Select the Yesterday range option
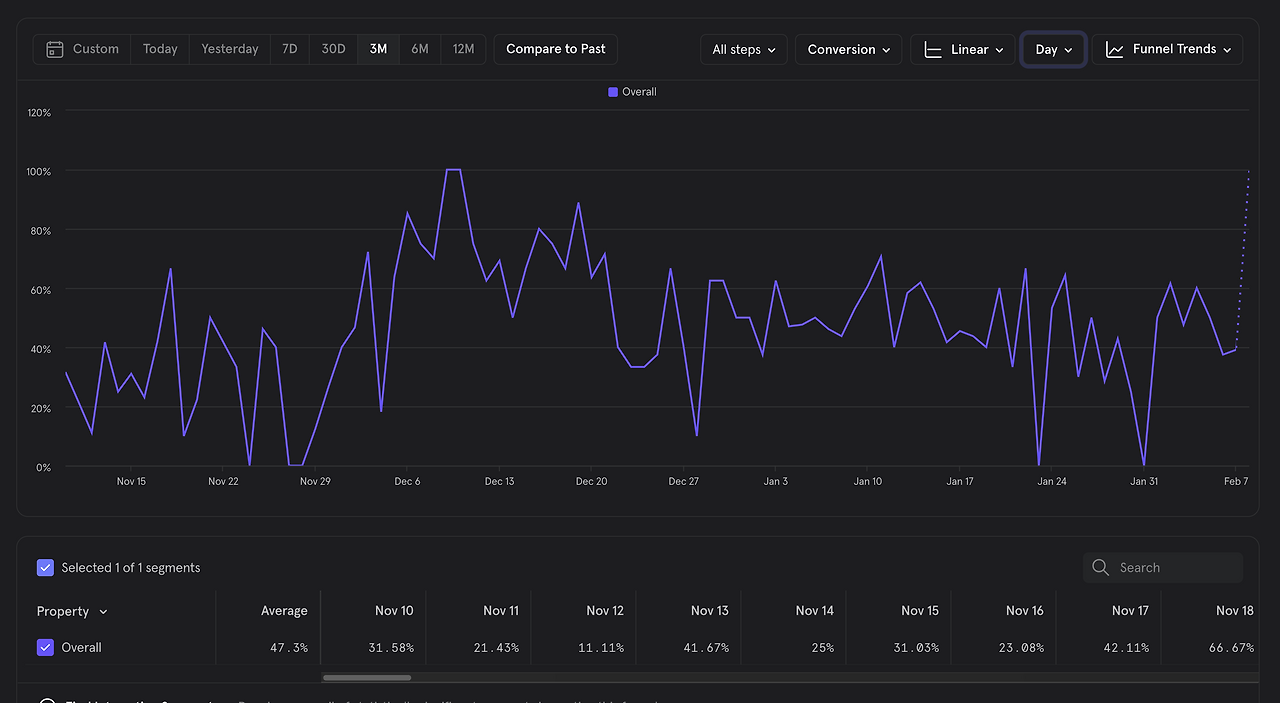Viewport: 1280px width, 703px height. pyautogui.click(x=230, y=49)
